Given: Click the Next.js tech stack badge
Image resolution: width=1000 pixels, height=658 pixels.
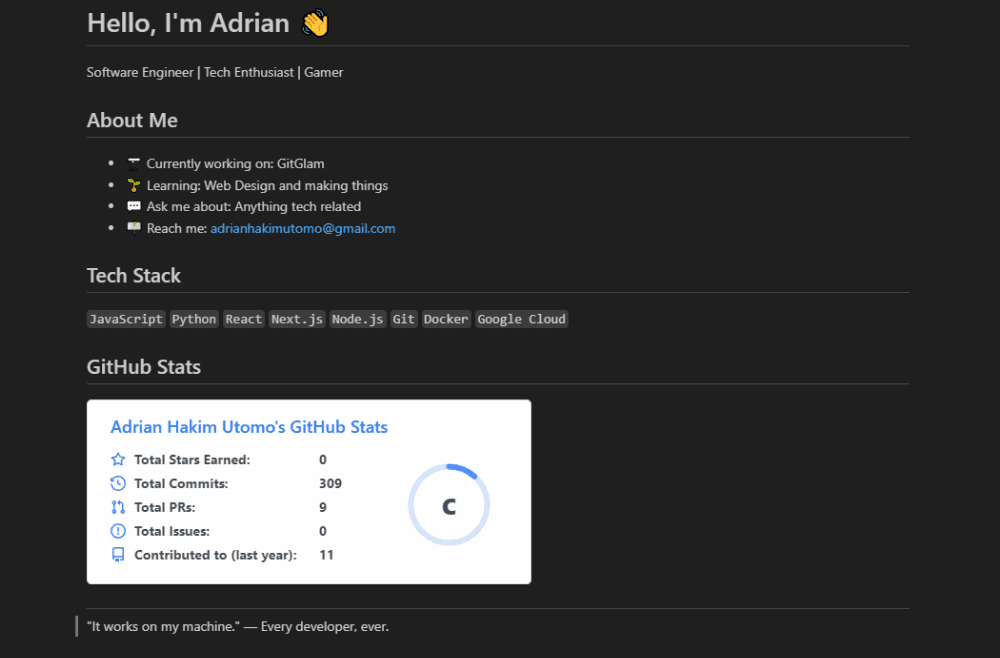Looking at the screenshot, I should pyautogui.click(x=298, y=320).
